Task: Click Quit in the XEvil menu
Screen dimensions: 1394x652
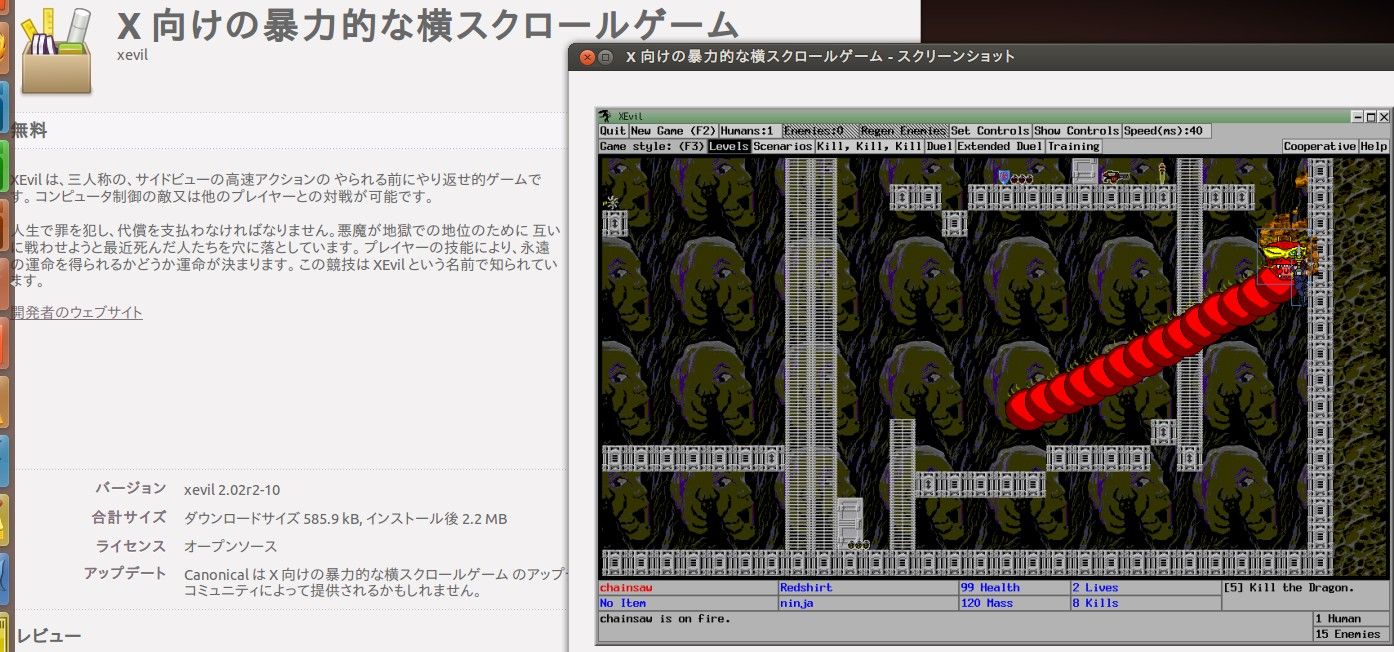Action: [613, 131]
